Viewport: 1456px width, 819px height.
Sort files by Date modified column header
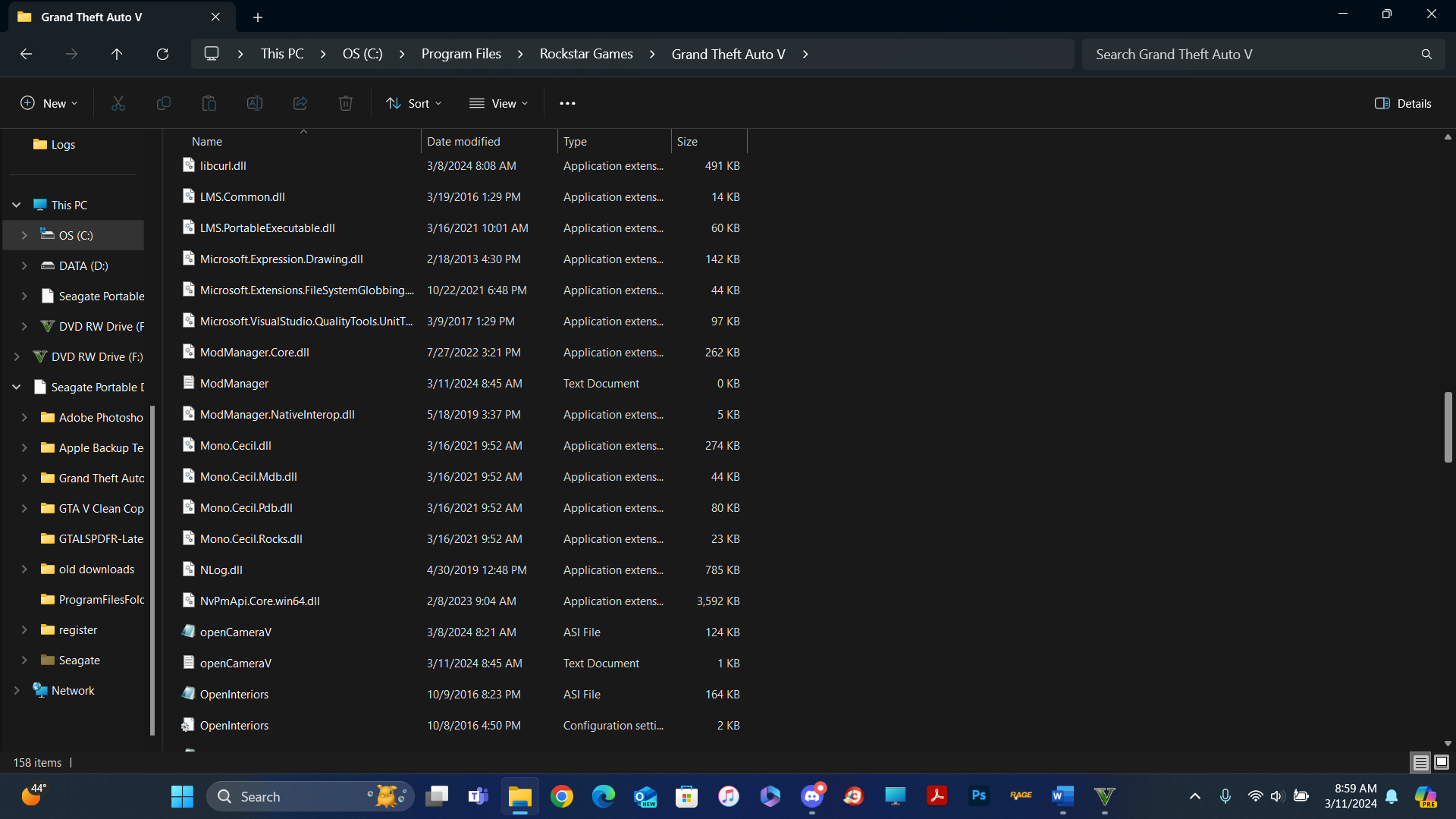click(463, 141)
